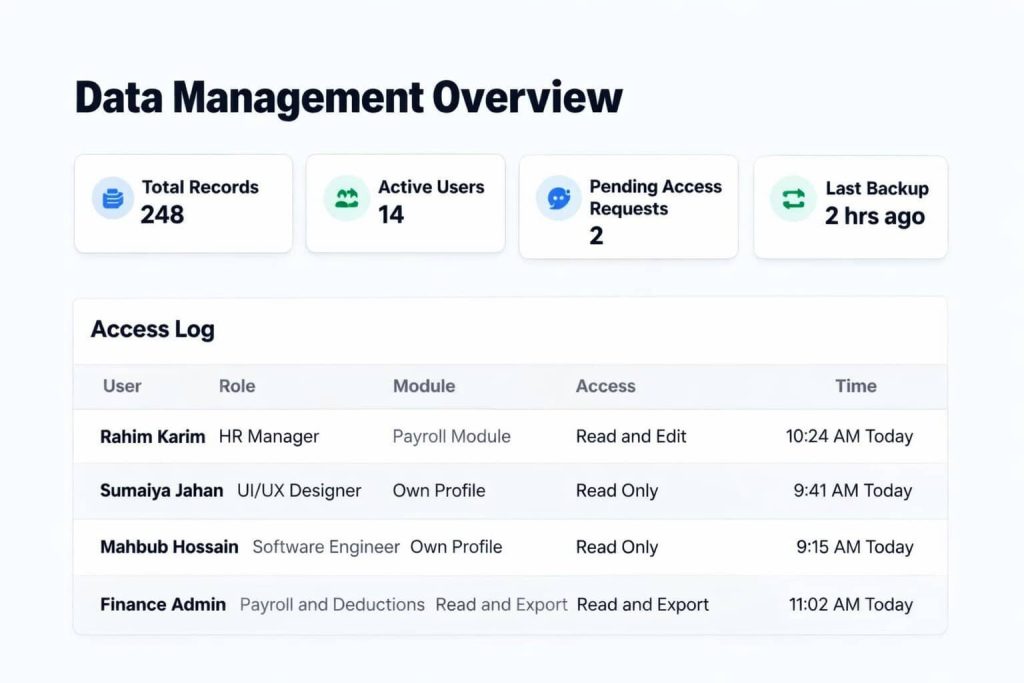Click the gray Read and Export cell

(501, 605)
